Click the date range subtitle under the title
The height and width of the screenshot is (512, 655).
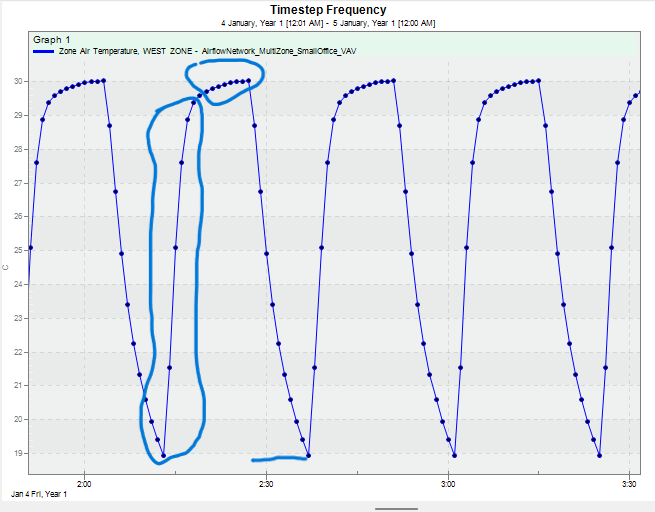pyautogui.click(x=328, y=23)
